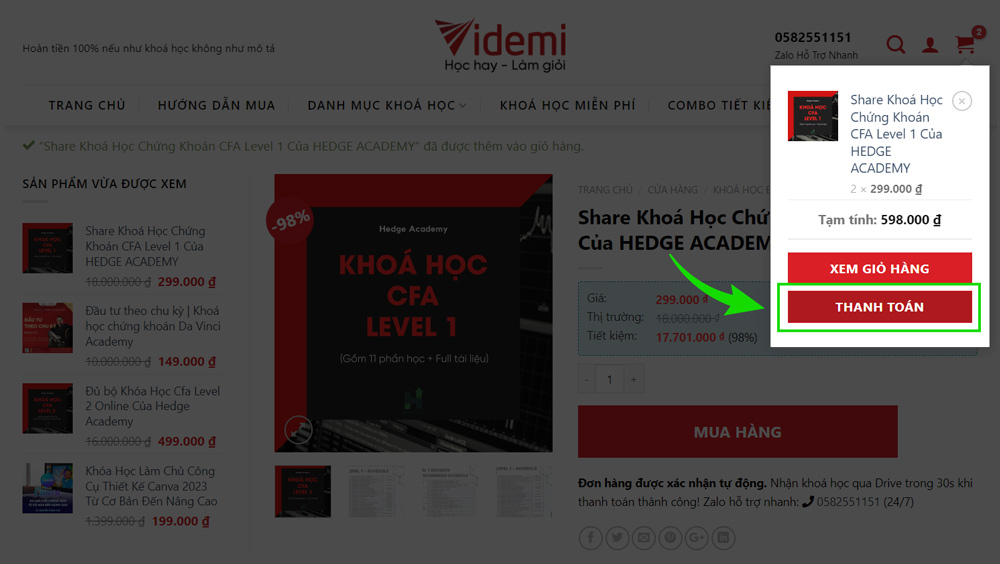This screenshot has width=1000, height=564.
Task: Remove the CFA course from mini cart
Action: 962,101
